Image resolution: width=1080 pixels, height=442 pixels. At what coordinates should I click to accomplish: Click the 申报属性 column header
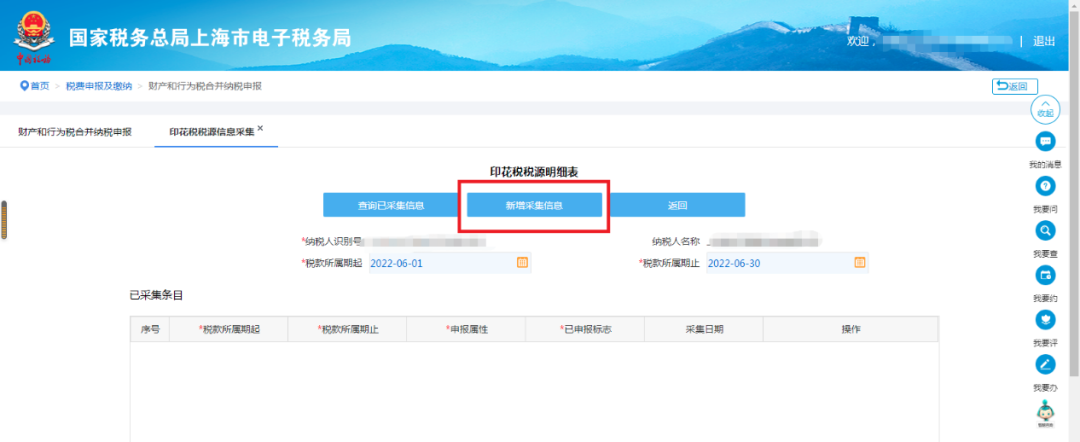click(x=466, y=330)
